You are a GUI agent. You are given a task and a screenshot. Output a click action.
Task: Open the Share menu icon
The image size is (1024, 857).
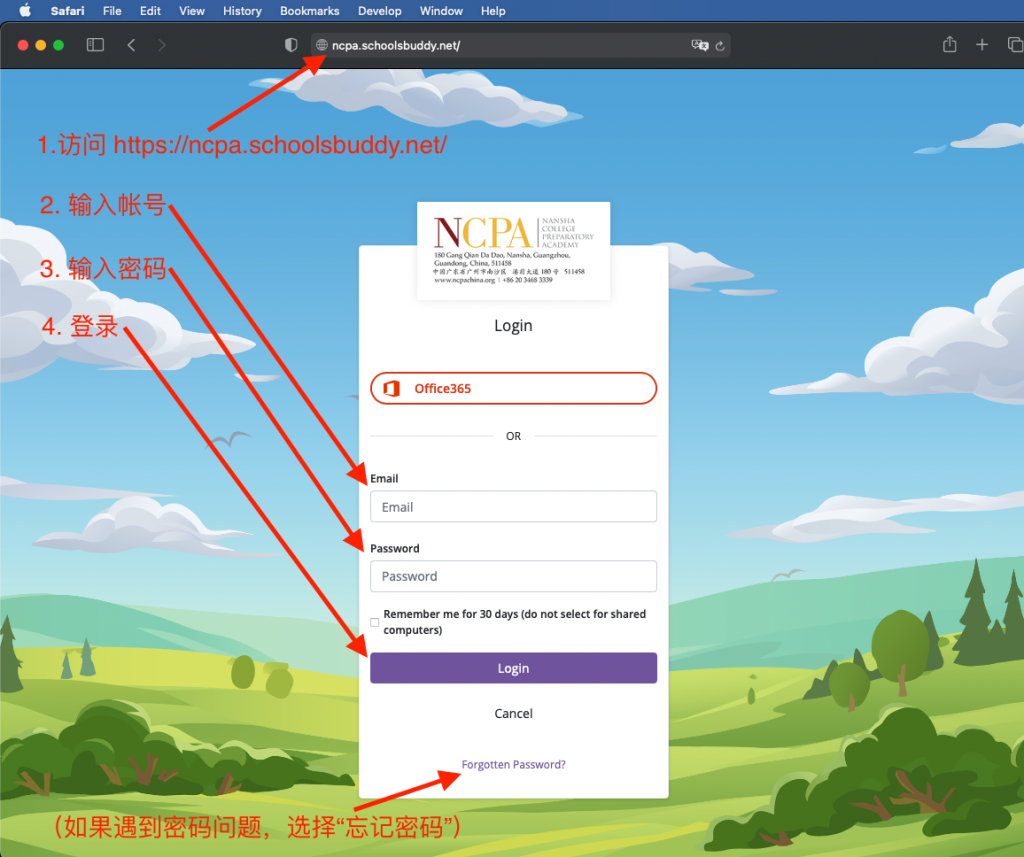pos(949,45)
